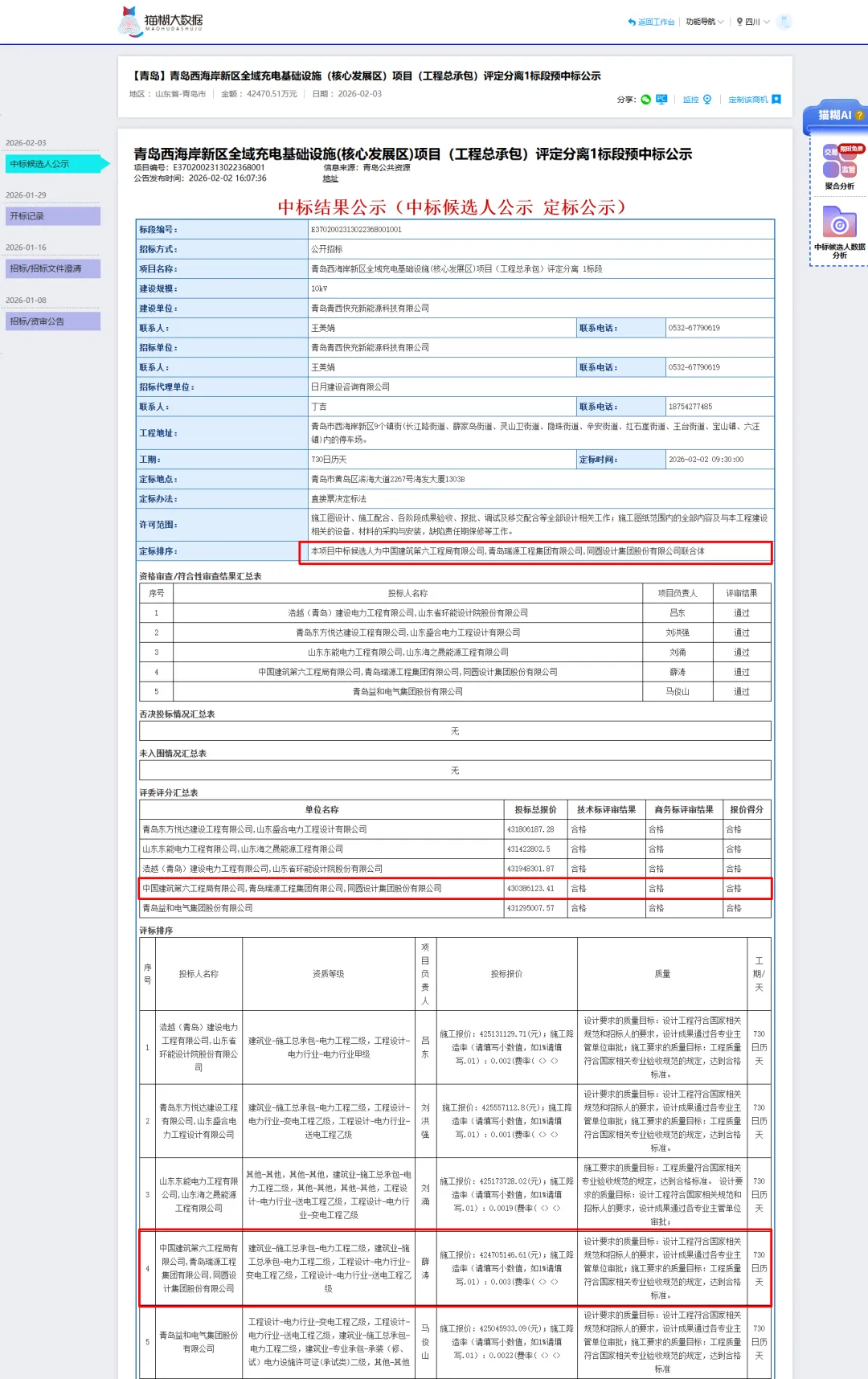Click the question mark icon on 猫糊AI
Image resolution: width=868 pixels, height=1379 pixels.
[x=859, y=116]
